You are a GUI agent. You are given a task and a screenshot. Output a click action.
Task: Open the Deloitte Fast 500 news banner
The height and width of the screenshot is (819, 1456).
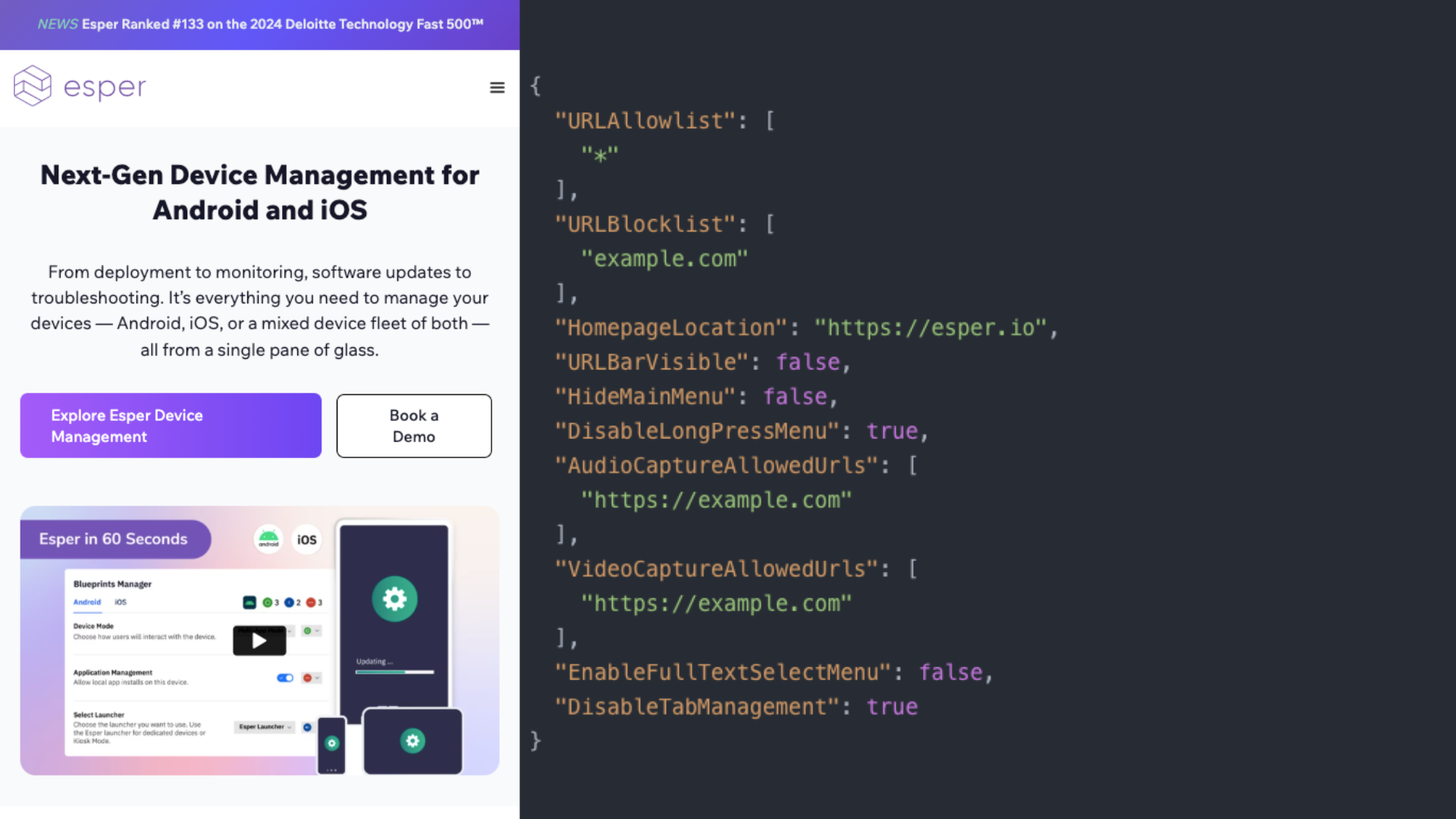pyautogui.click(x=260, y=24)
